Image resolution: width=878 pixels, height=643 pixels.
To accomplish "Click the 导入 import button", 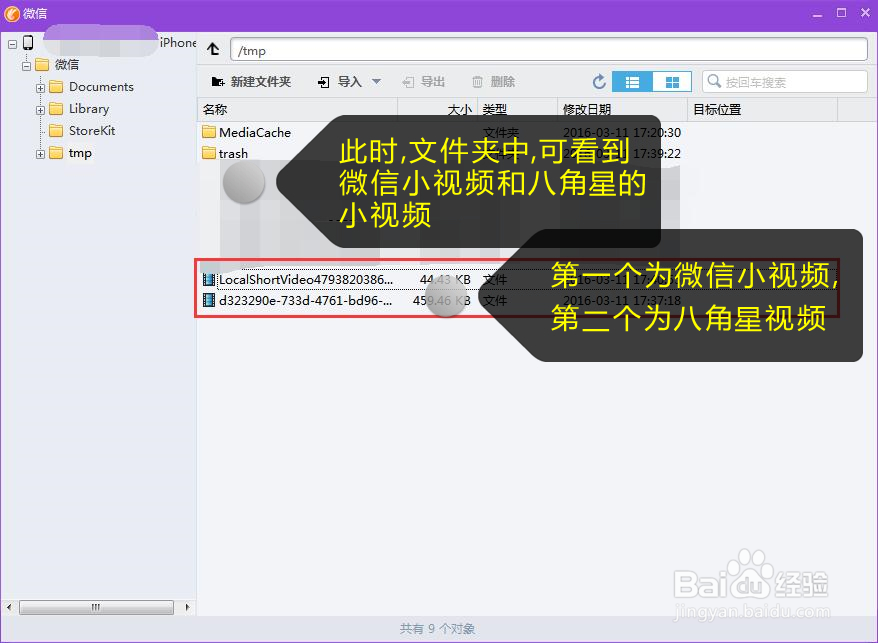I will coord(340,82).
